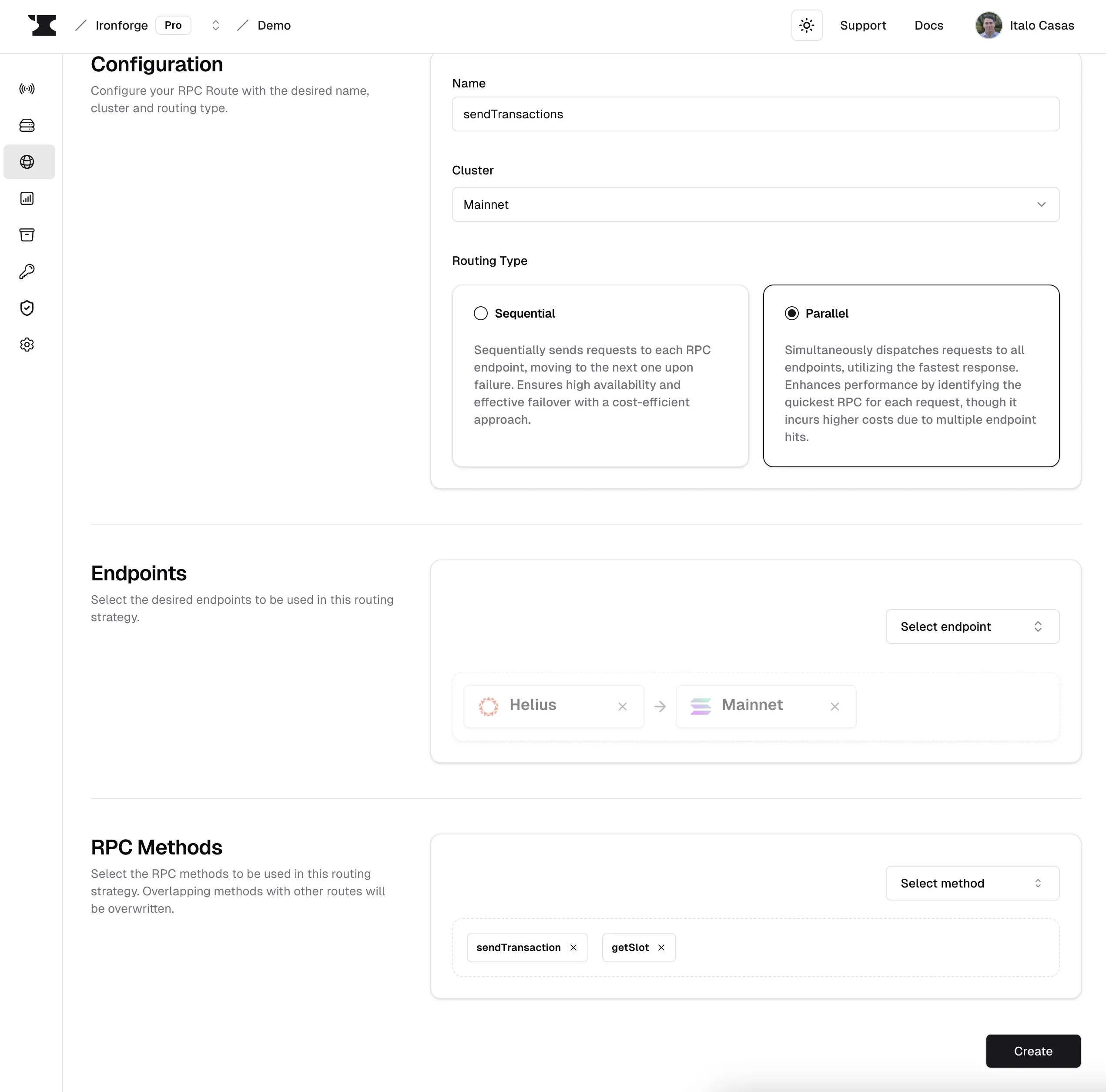Click the shield/security icon in sidebar

27,308
